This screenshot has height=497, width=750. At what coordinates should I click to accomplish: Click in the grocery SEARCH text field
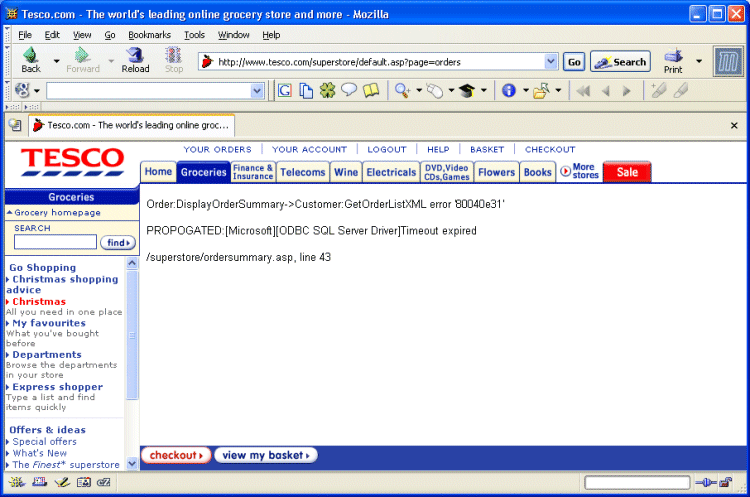(55, 242)
